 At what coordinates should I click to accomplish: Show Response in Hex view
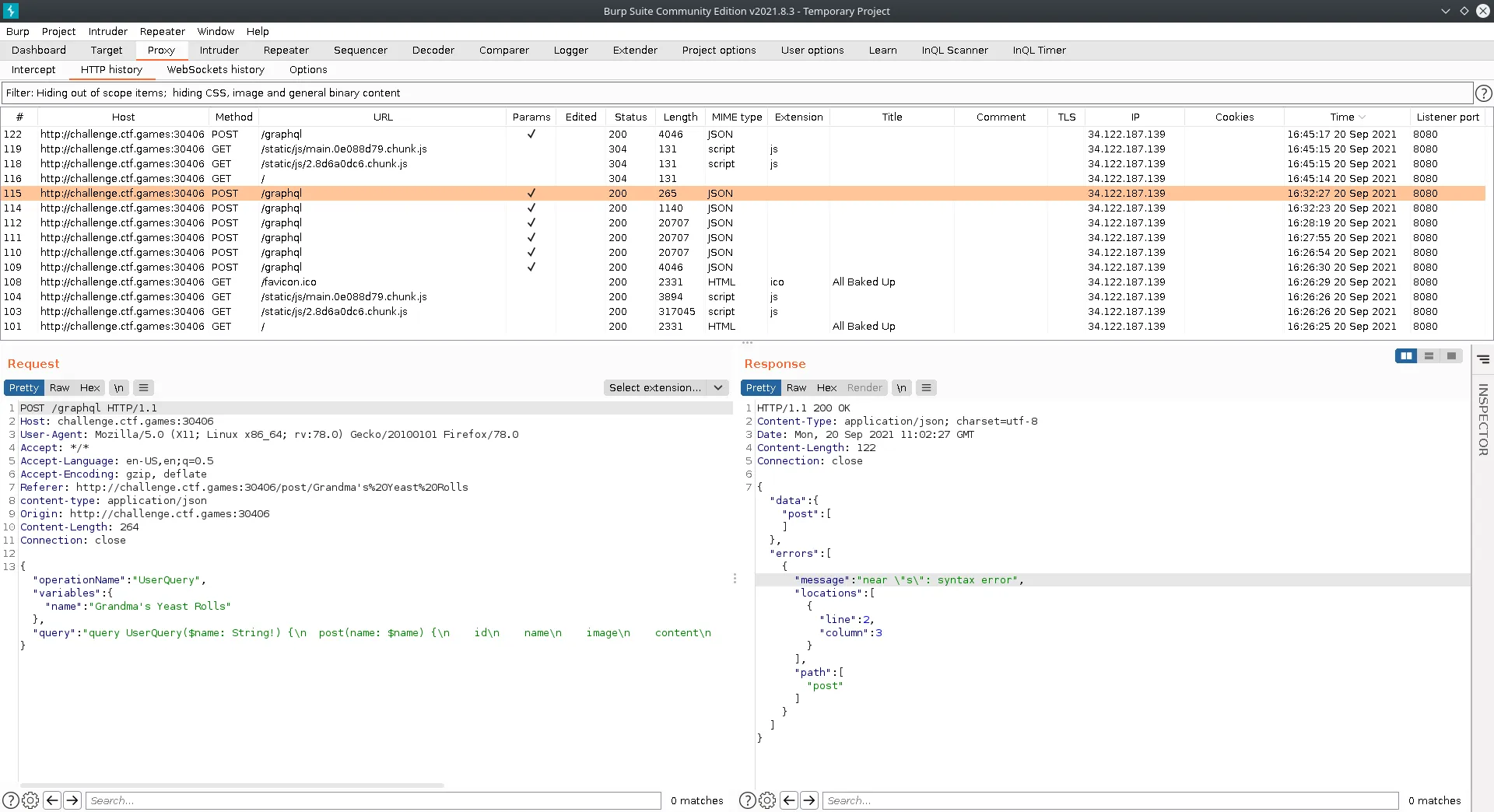[x=826, y=388]
